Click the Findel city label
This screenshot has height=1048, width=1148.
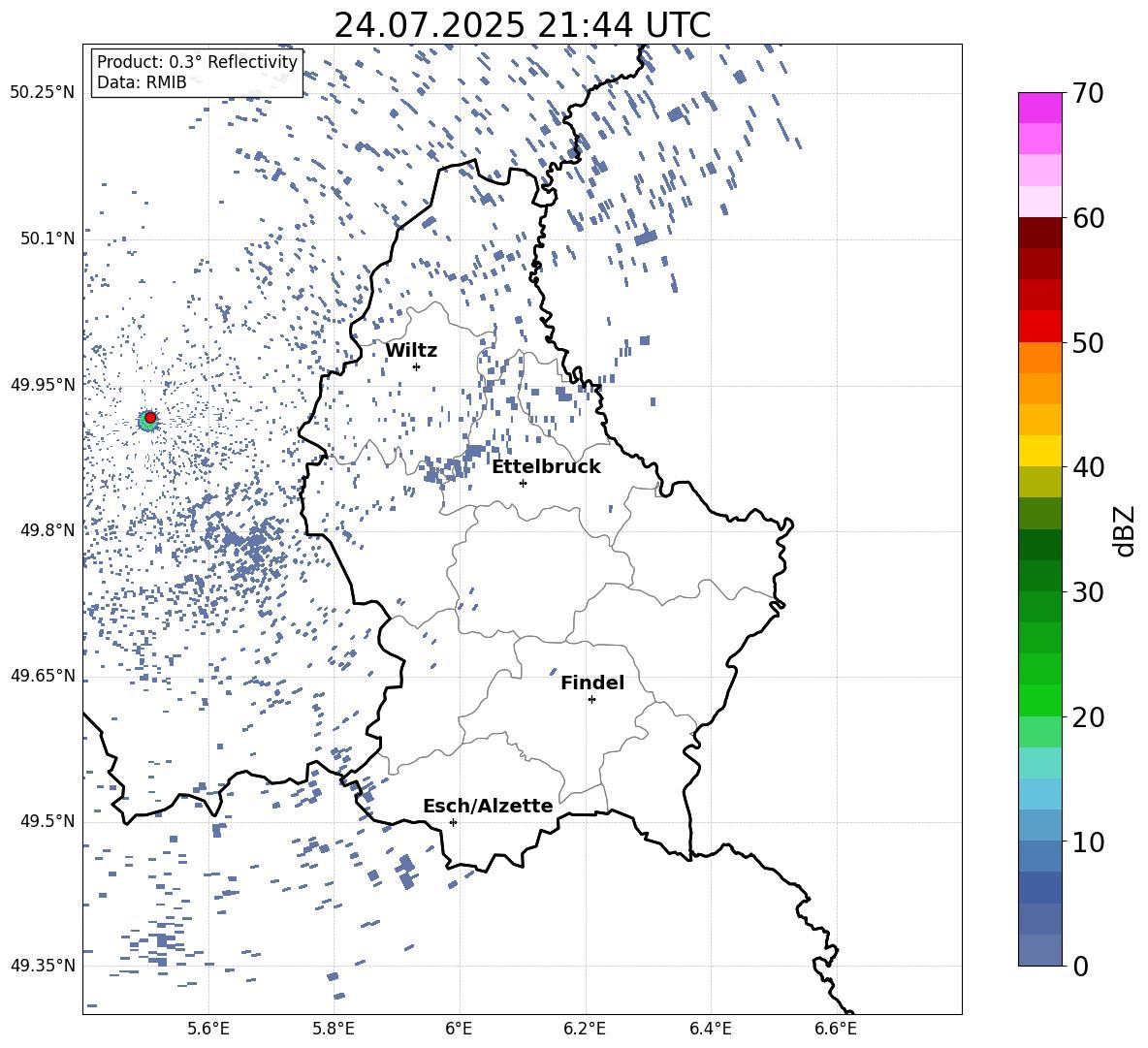(x=592, y=683)
